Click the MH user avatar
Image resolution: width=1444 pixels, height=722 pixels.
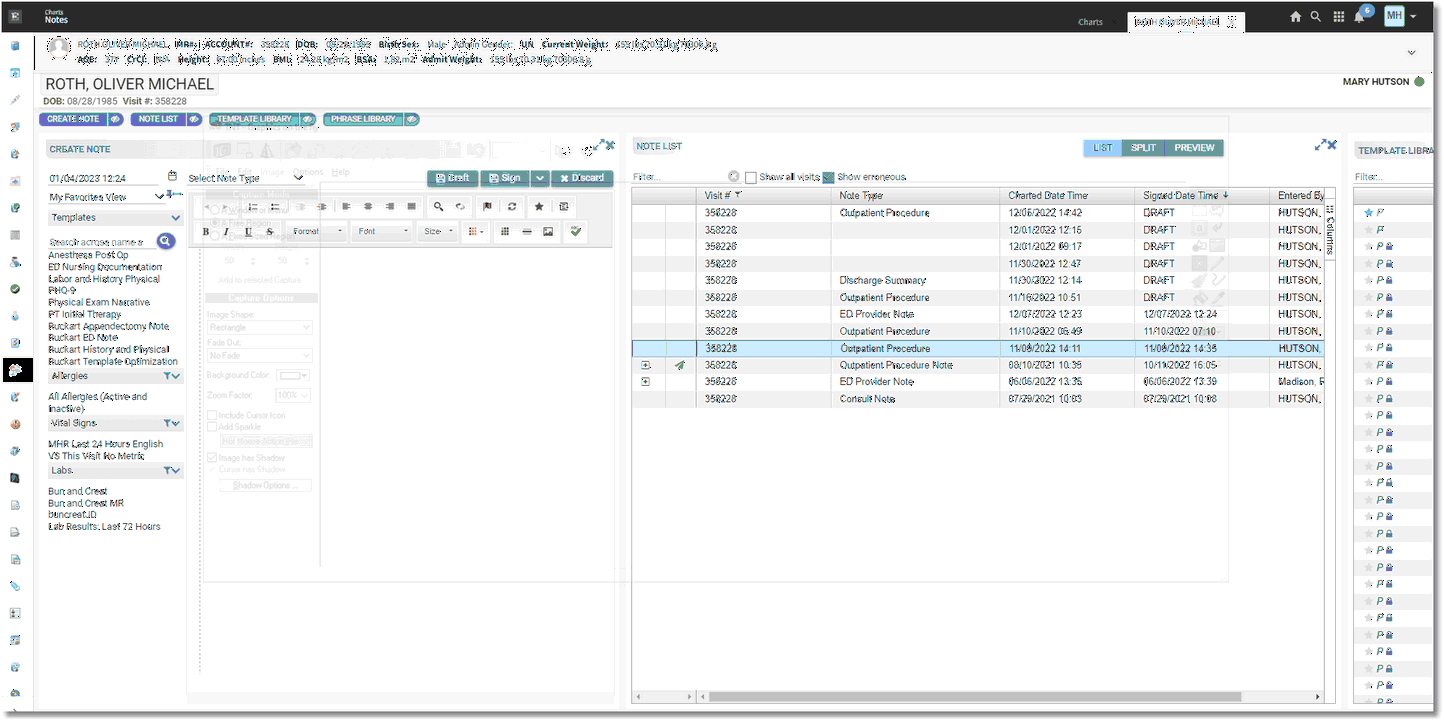coord(1394,16)
